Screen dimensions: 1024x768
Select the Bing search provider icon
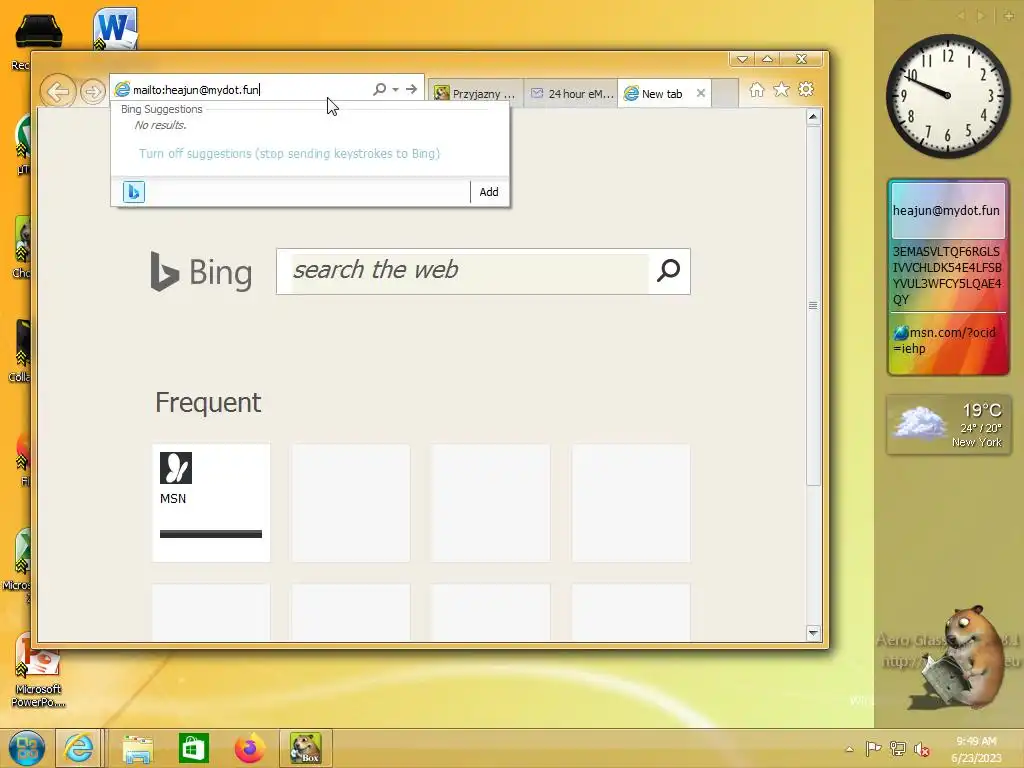pos(134,192)
